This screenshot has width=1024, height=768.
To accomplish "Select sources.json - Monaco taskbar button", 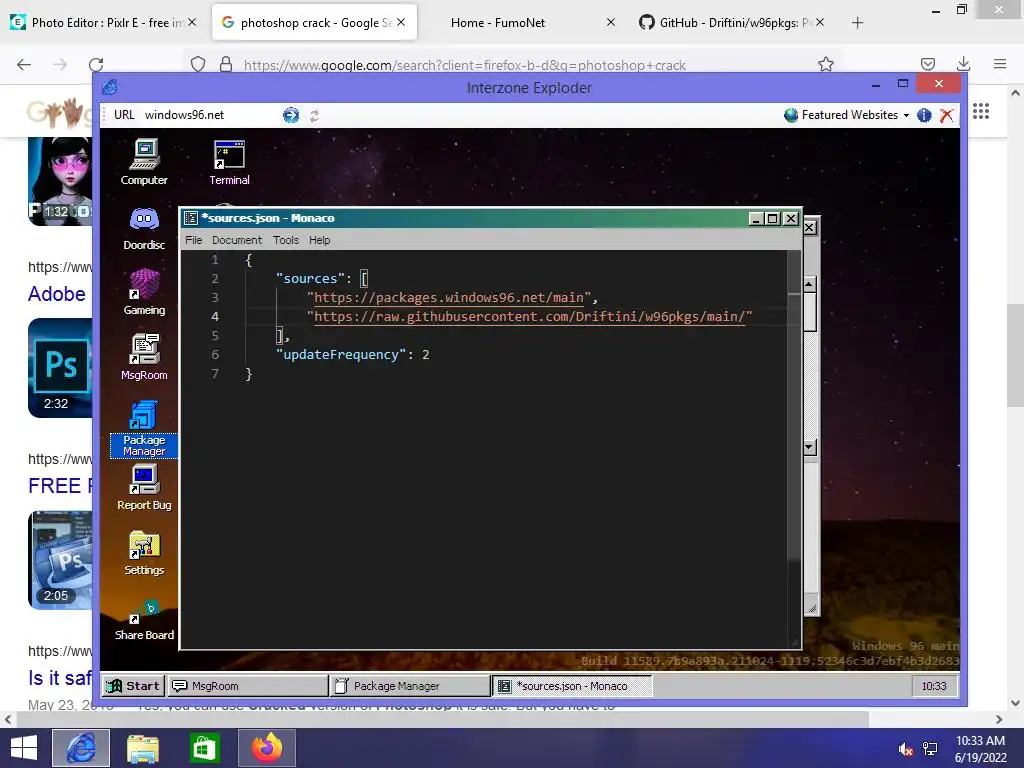I will (571, 686).
